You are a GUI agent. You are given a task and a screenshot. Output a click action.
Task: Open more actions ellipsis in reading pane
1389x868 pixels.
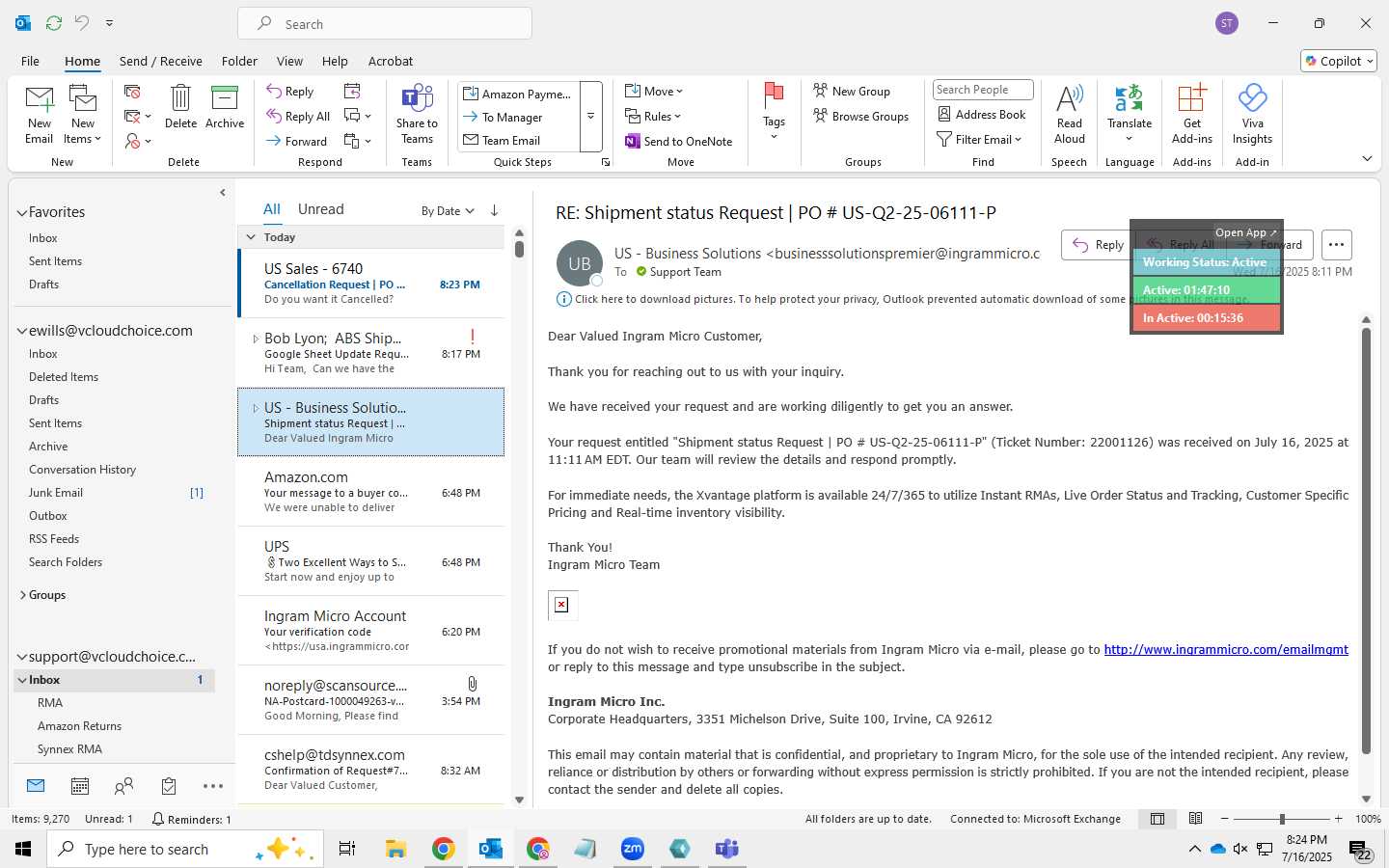point(1336,245)
